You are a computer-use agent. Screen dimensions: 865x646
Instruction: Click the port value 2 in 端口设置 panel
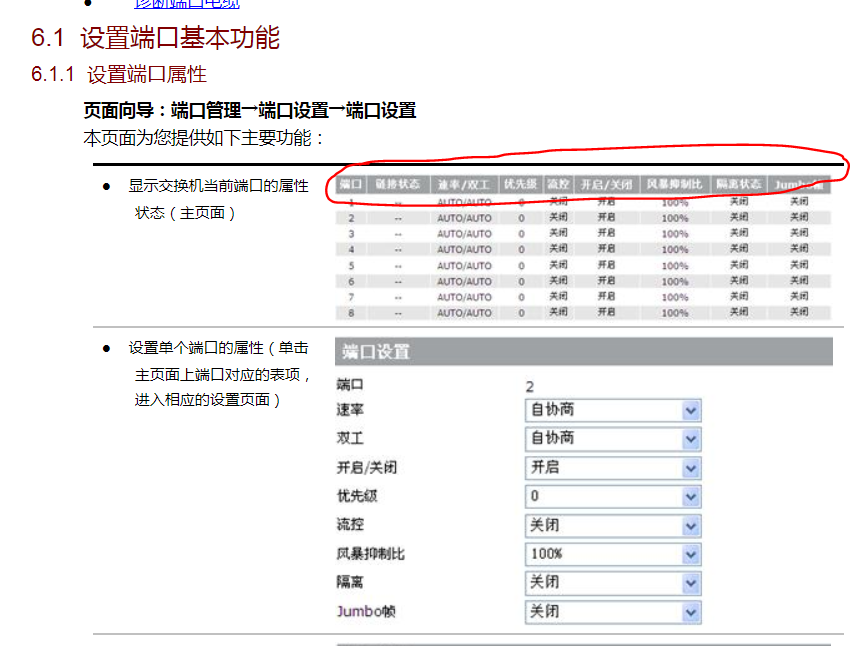pyautogui.click(x=530, y=386)
